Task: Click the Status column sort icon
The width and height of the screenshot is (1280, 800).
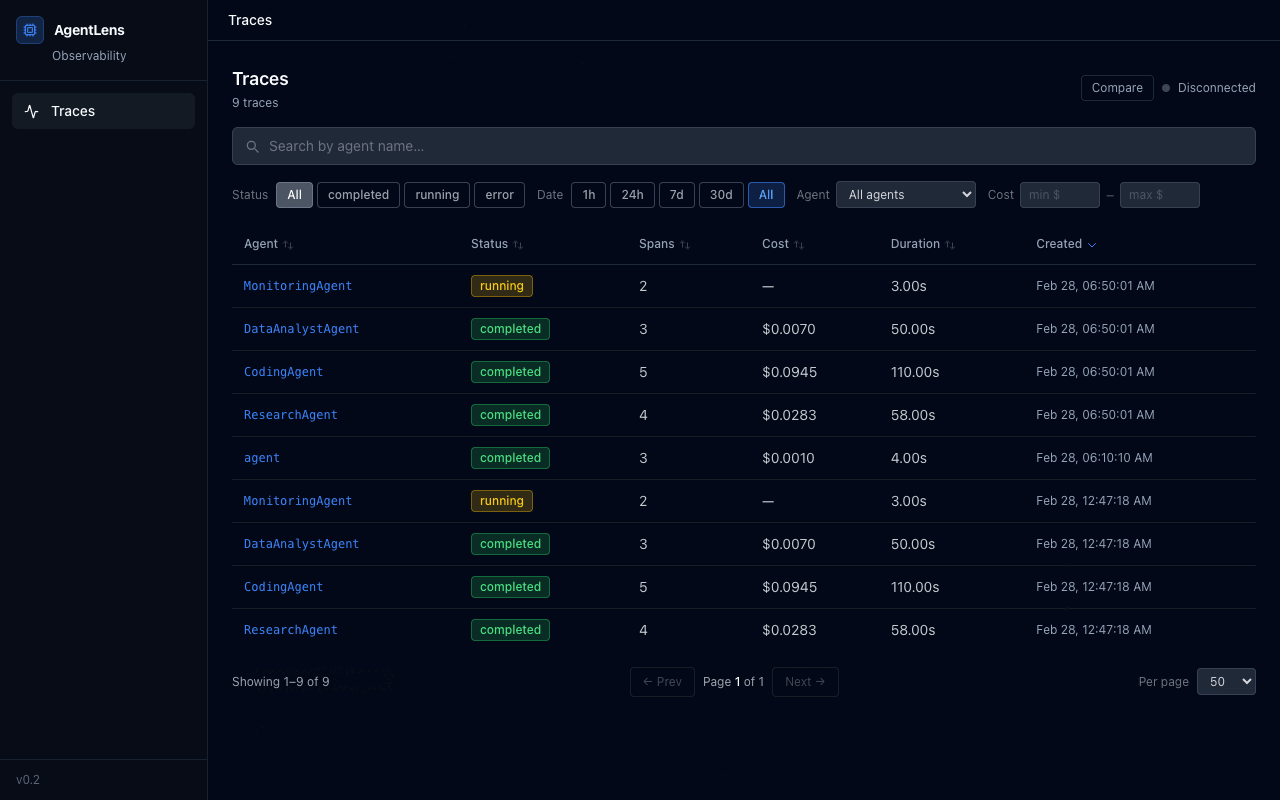Action: pyautogui.click(x=518, y=244)
